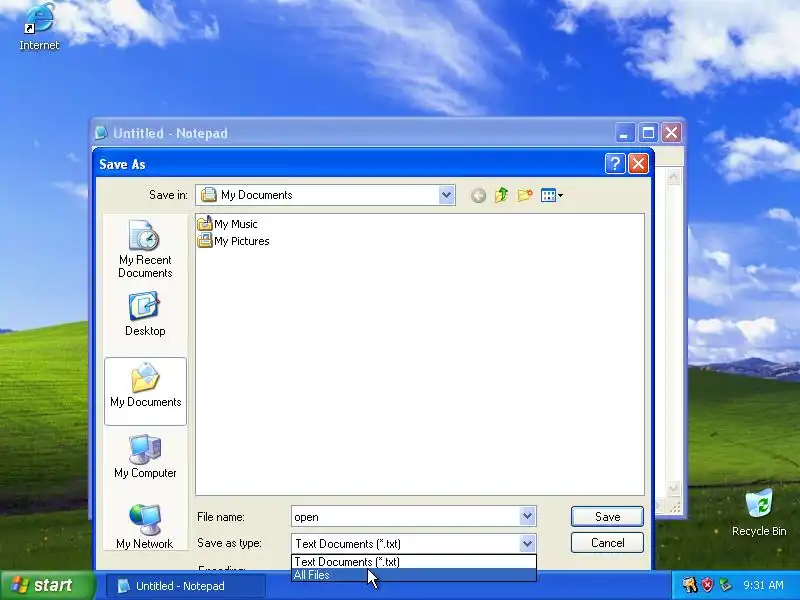
Task: Click Untitled - Notepad taskbar button
Action: point(186,586)
